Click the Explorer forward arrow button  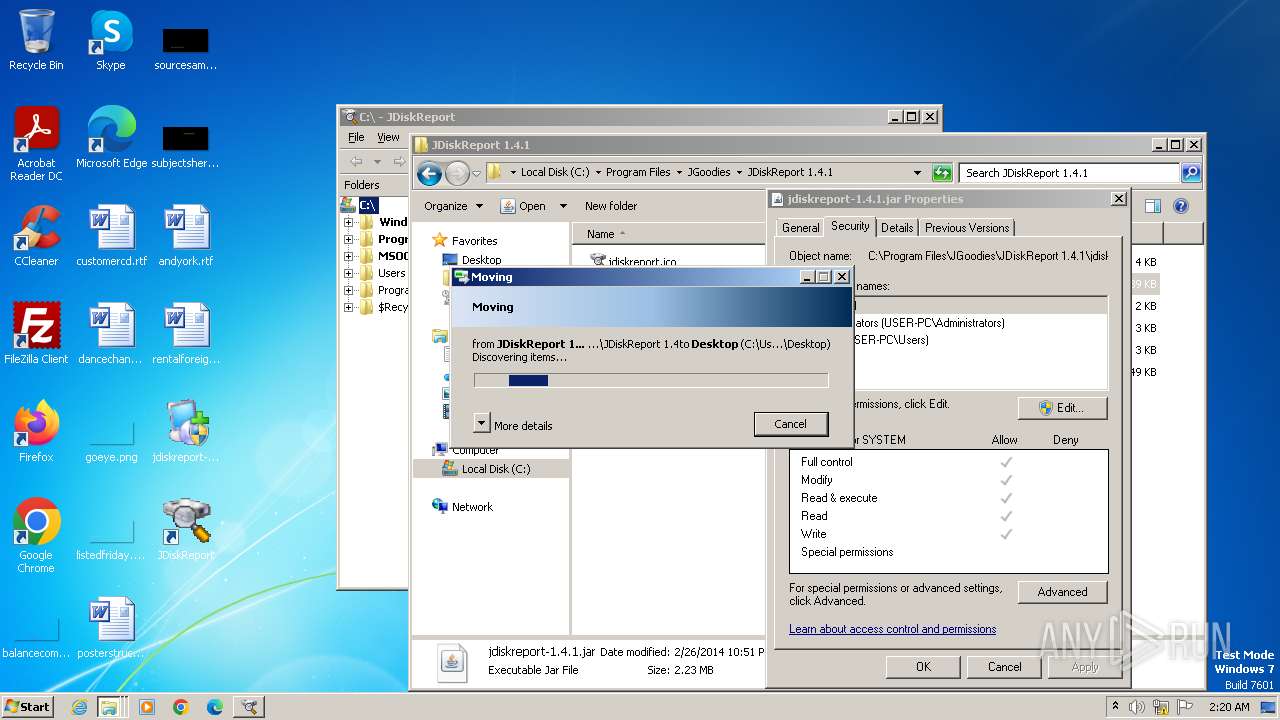457,173
